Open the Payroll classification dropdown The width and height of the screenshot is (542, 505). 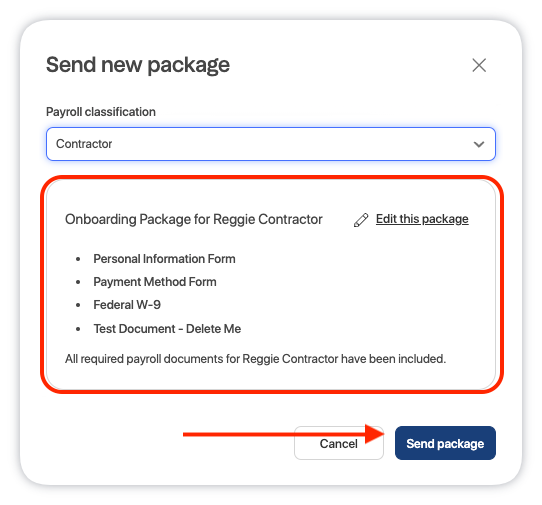coord(271,144)
